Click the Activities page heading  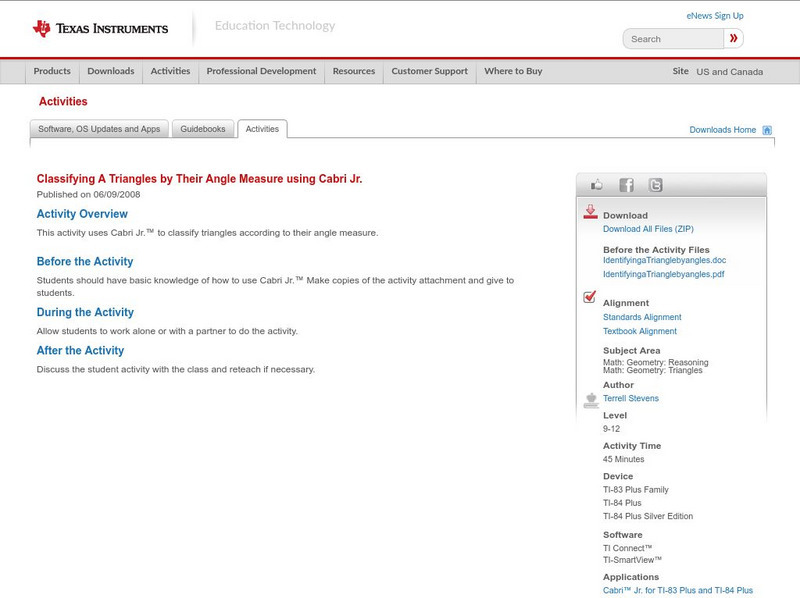pos(63,102)
